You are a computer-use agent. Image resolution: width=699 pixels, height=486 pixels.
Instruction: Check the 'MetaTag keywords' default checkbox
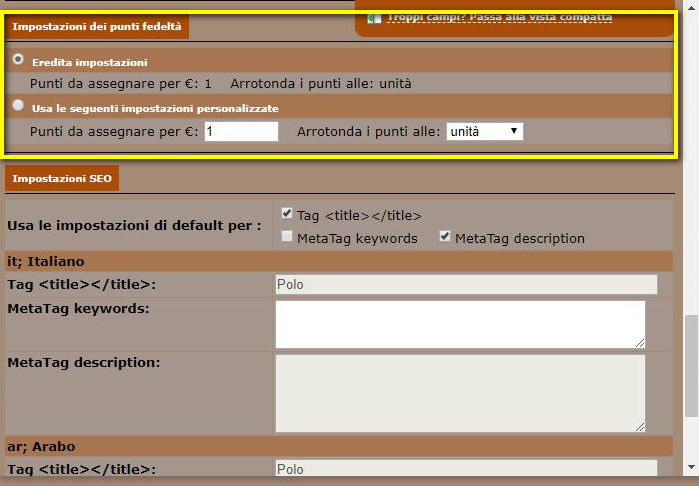tap(287, 236)
